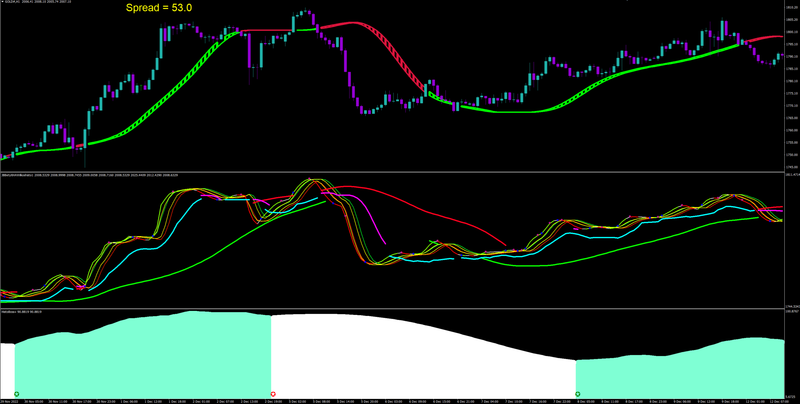Click the green buy marker at the first cyan histogram start
The image size is (800, 404).
click(17, 394)
